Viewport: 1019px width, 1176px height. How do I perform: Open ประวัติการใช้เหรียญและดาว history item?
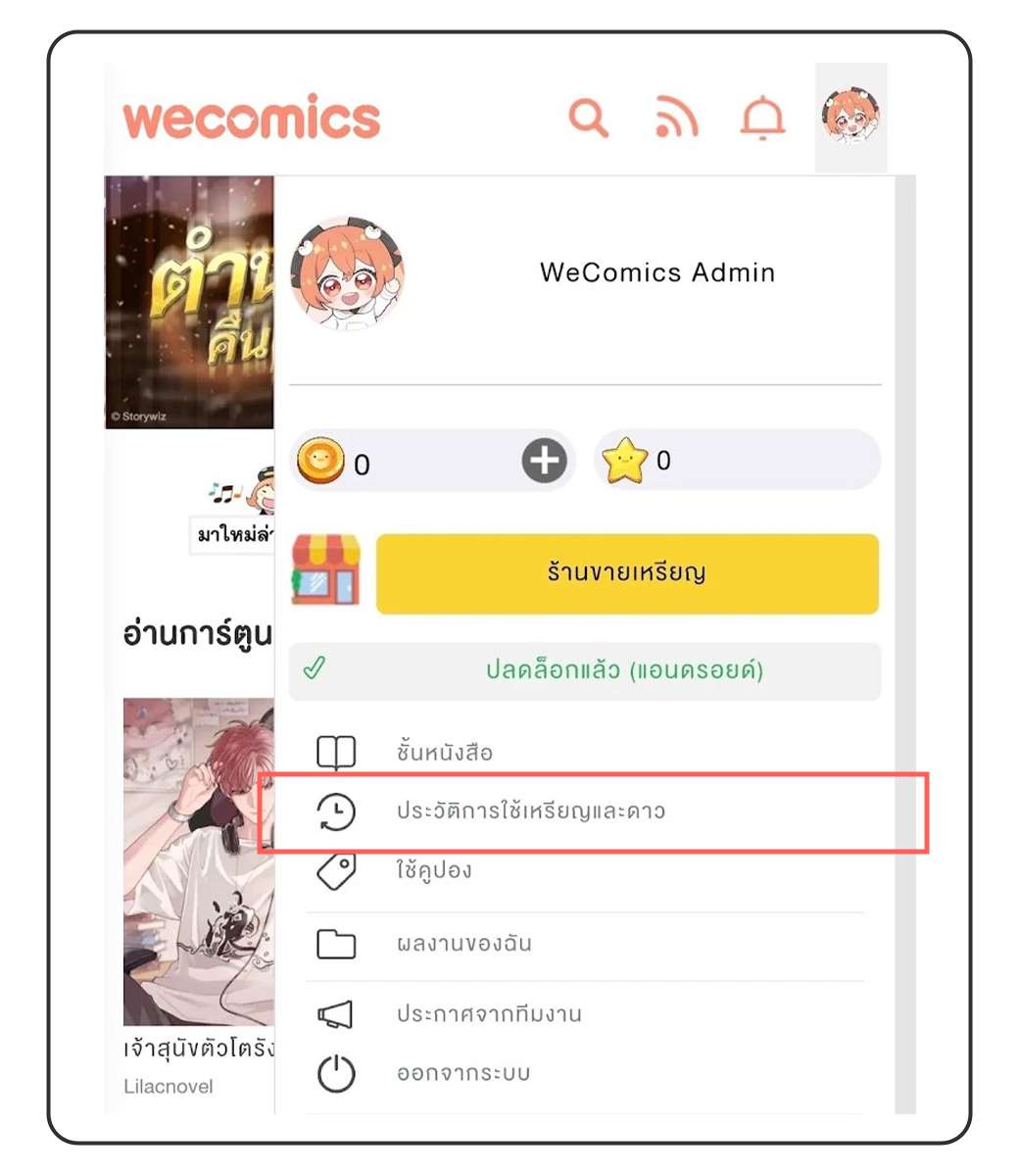tap(585, 811)
